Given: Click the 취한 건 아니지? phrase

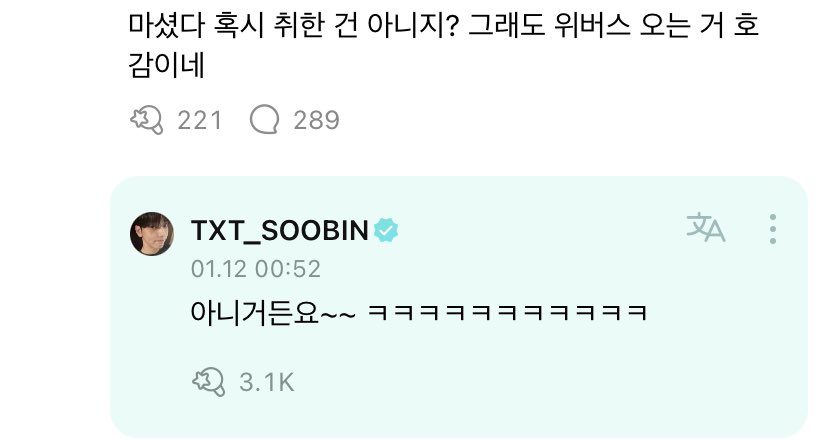Looking at the screenshot, I should click(365, 25).
